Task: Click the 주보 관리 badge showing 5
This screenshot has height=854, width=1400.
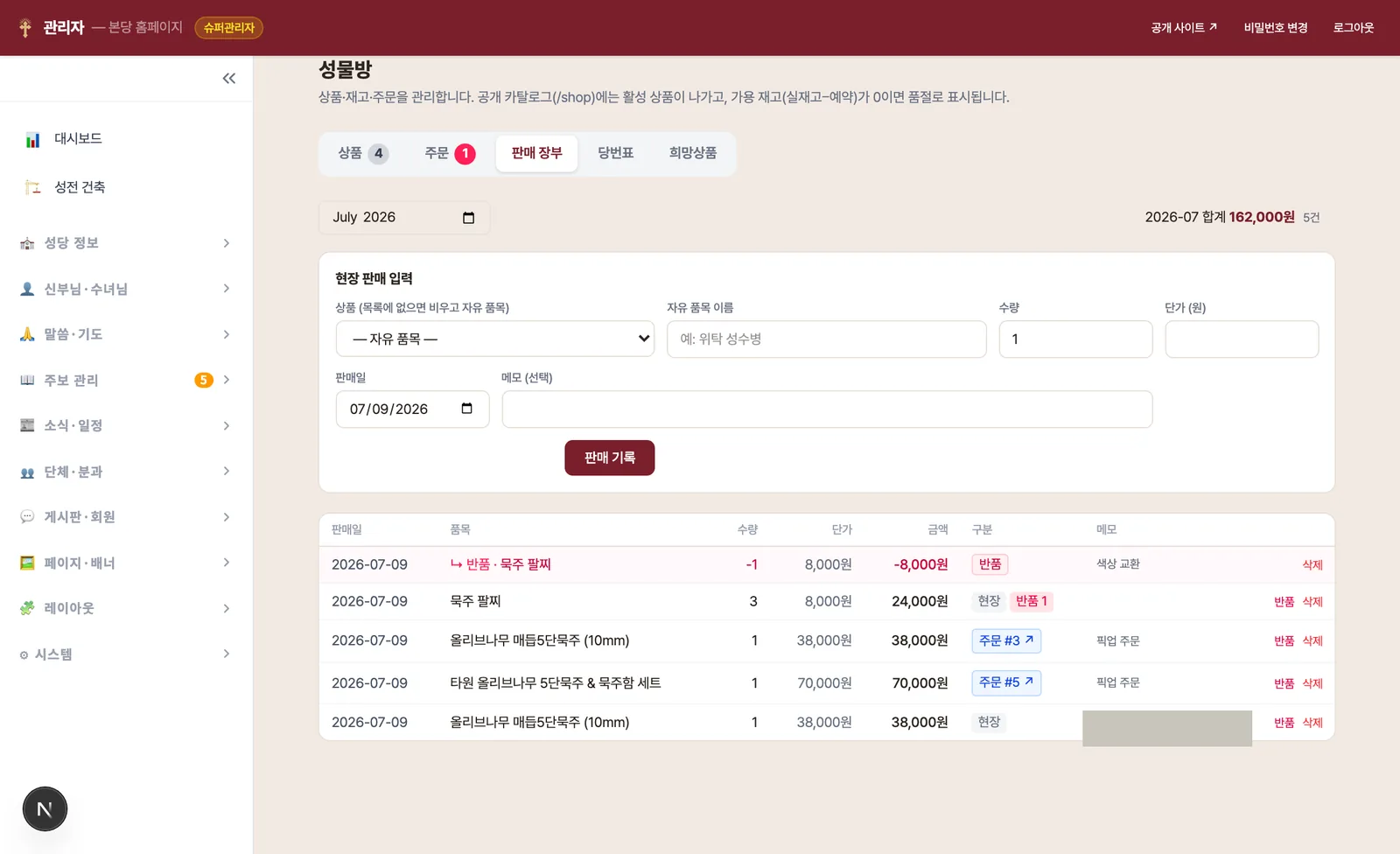Action: tap(204, 380)
